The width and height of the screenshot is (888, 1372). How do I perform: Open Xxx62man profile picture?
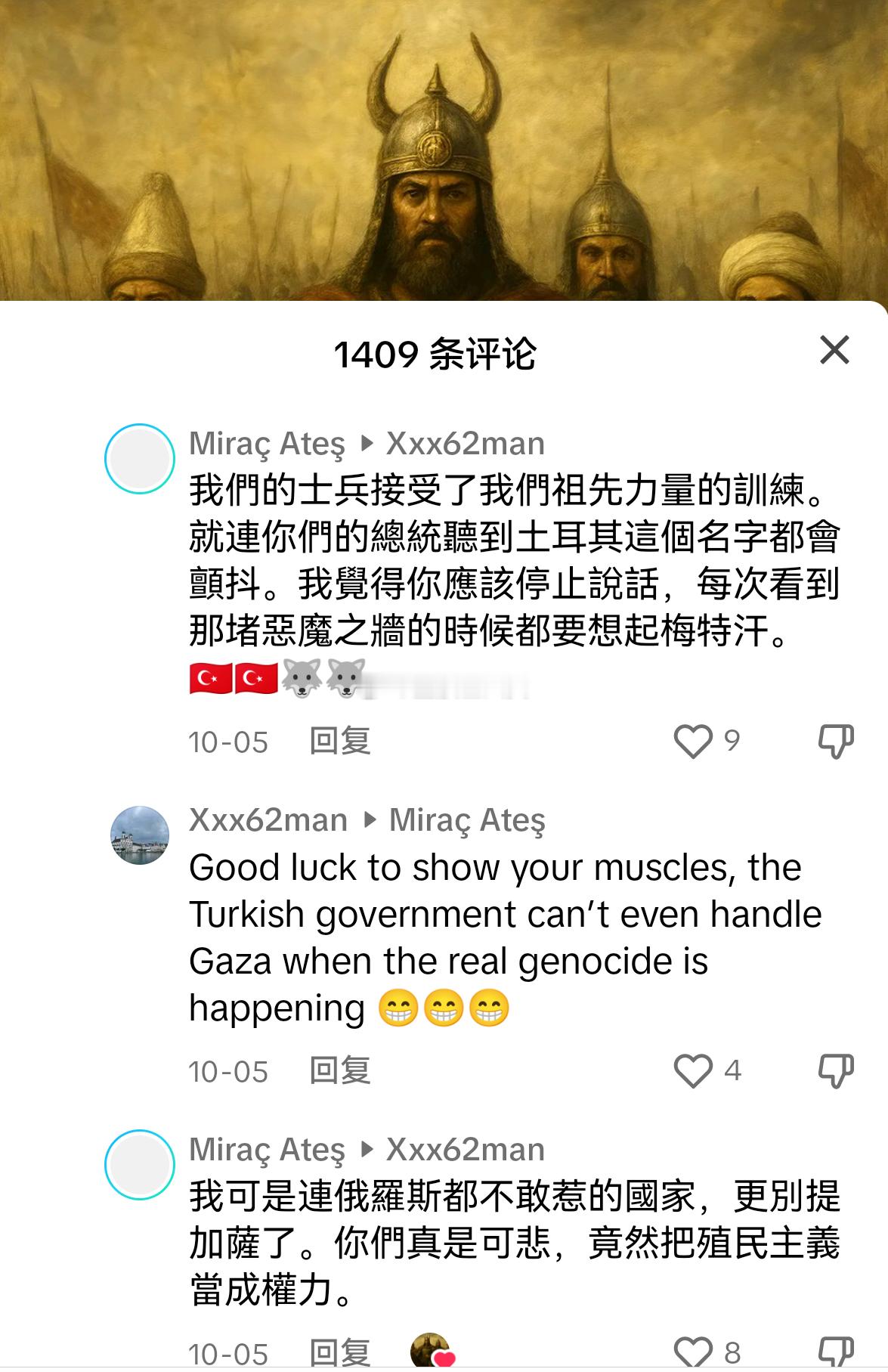click(x=140, y=835)
